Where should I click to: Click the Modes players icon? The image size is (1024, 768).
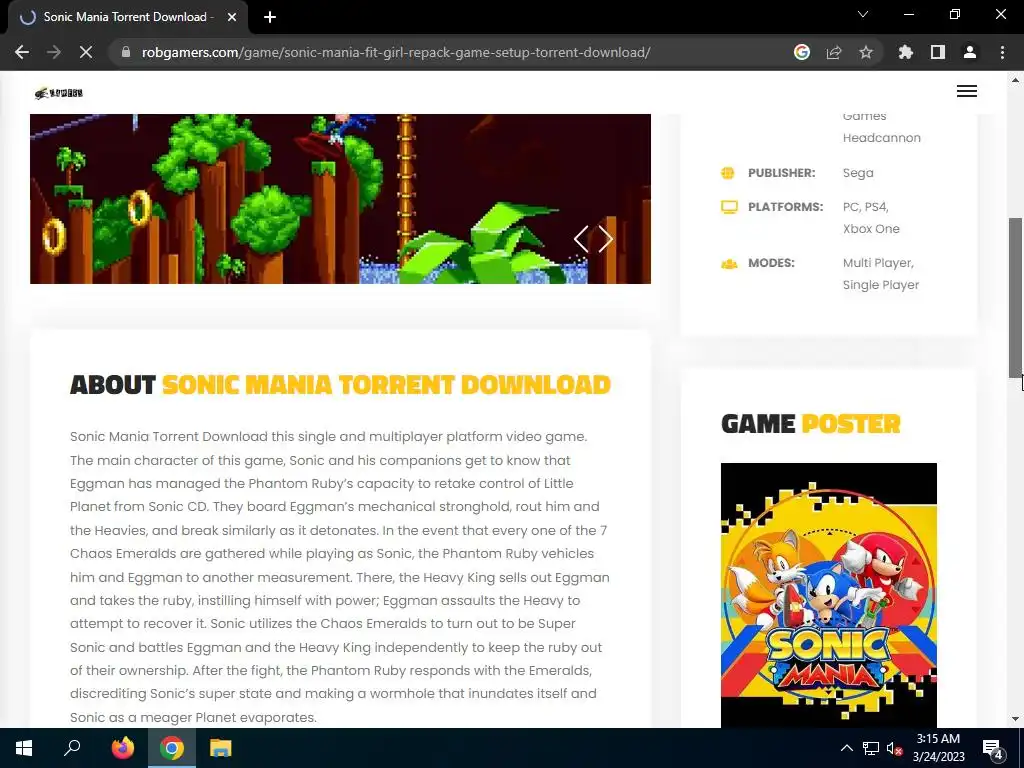tap(729, 263)
